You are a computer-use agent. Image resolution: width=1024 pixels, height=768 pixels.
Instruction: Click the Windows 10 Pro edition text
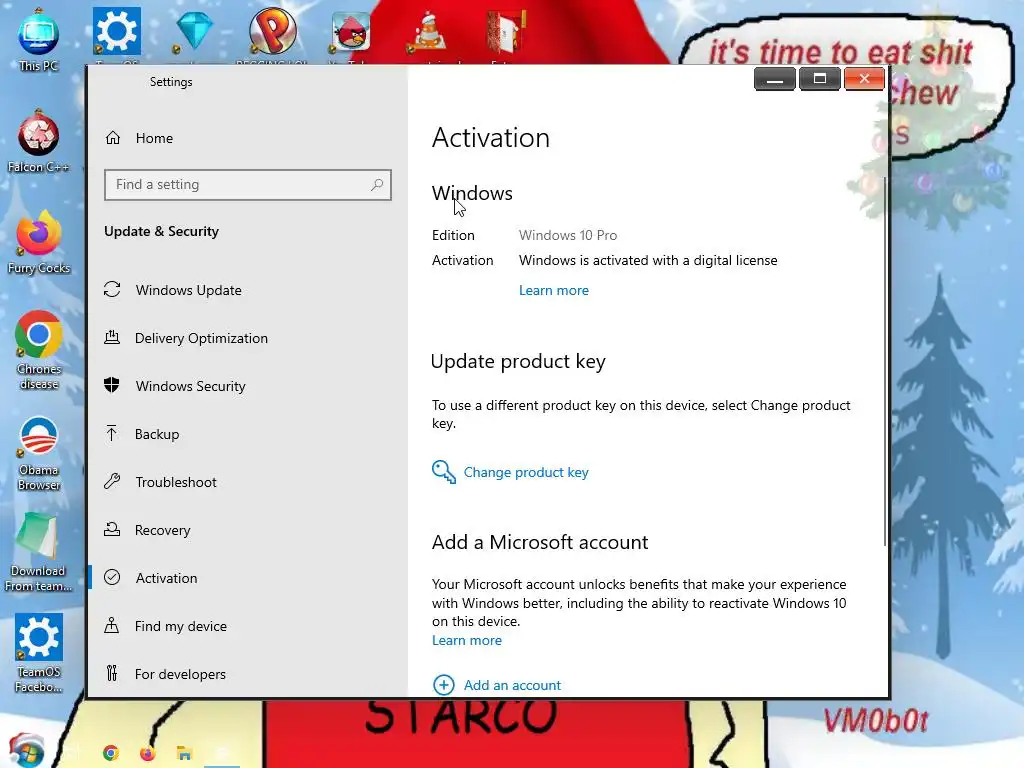pyautogui.click(x=568, y=235)
